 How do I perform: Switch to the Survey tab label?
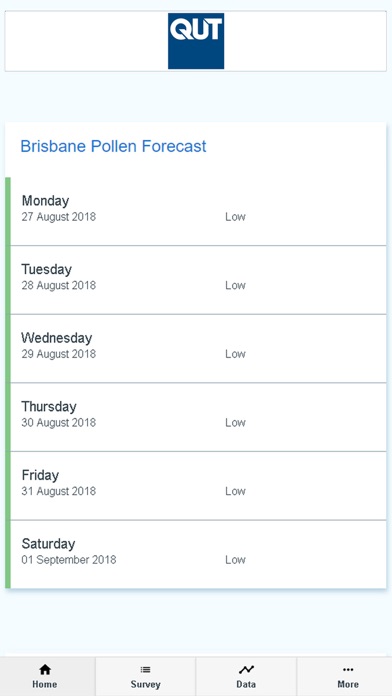coord(145,684)
